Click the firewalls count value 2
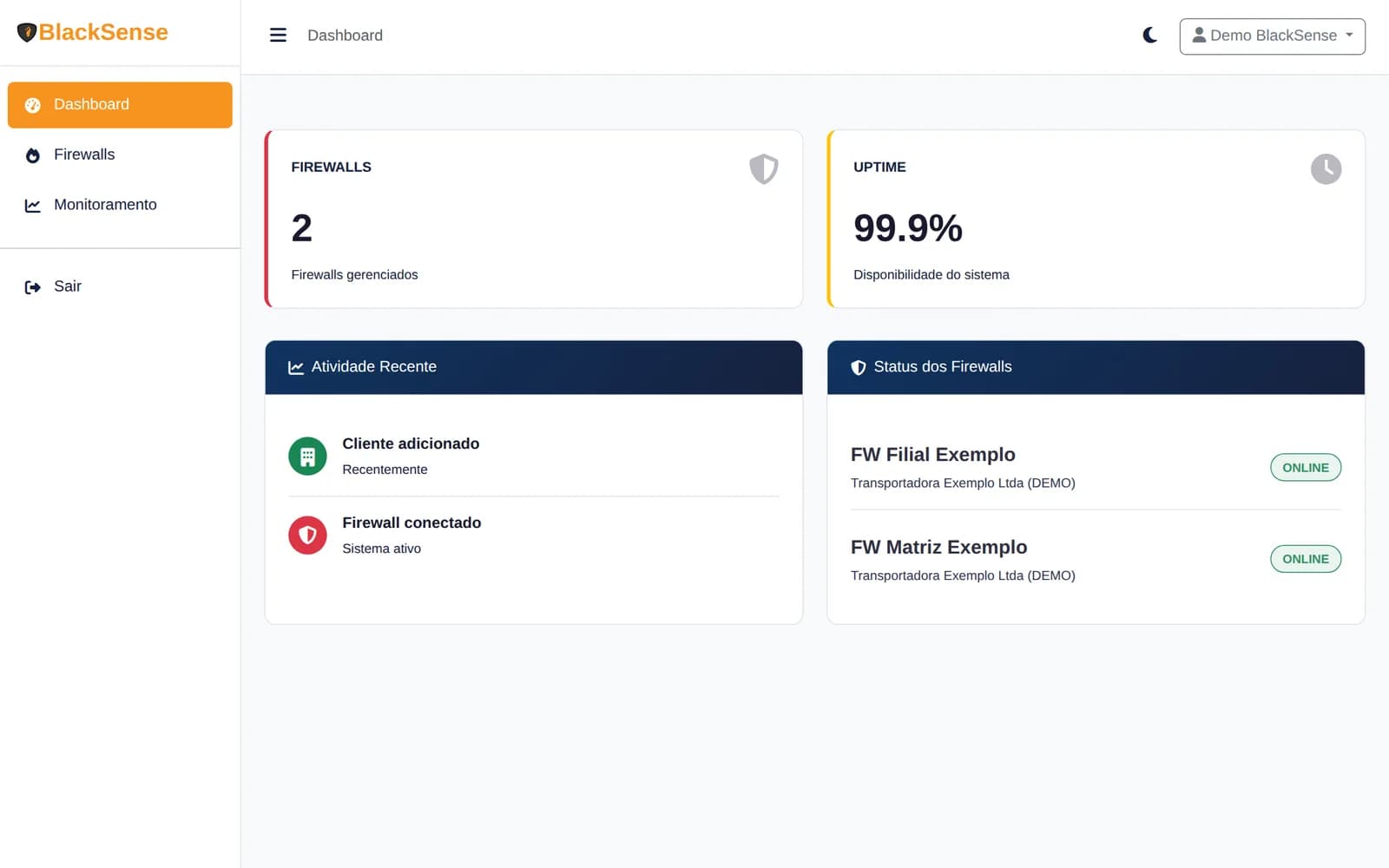 301,228
